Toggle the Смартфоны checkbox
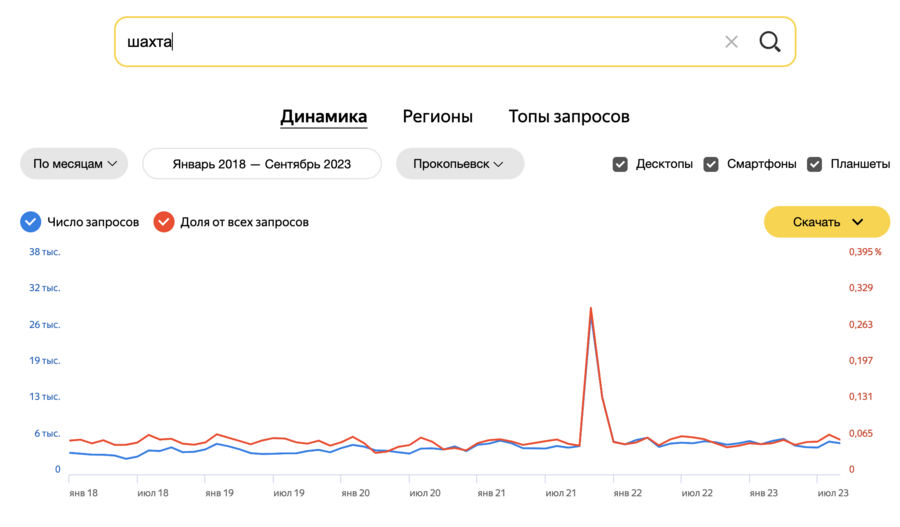The width and height of the screenshot is (900, 527). pos(711,164)
